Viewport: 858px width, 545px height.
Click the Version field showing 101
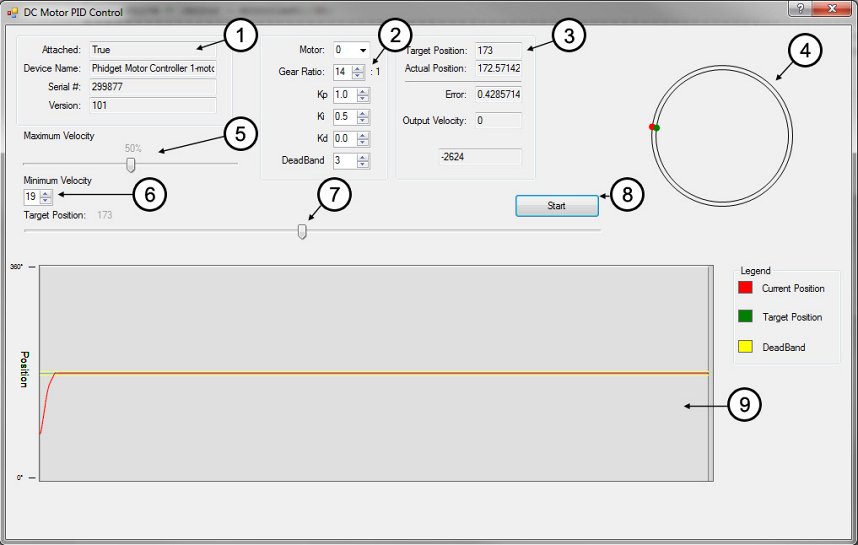[x=153, y=106]
